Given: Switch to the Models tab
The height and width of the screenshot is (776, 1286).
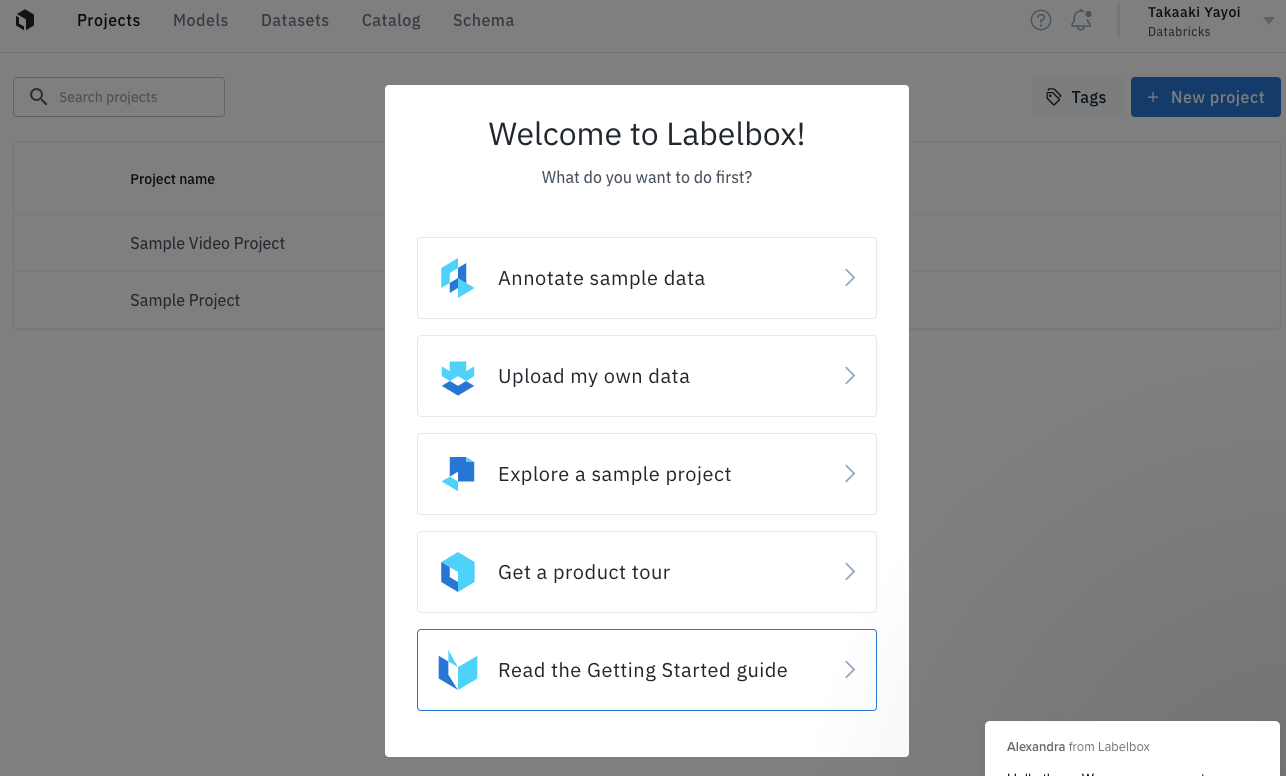Looking at the screenshot, I should [x=200, y=20].
